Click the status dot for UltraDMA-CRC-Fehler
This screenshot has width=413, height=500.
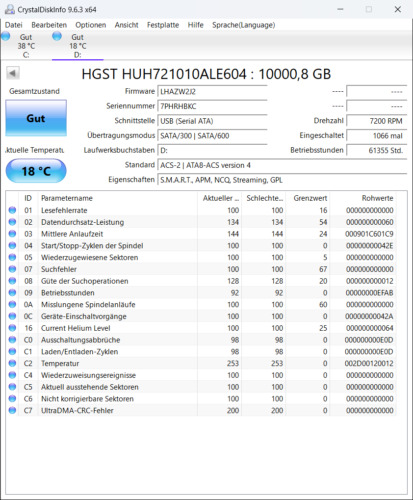pyautogui.click(x=12, y=410)
